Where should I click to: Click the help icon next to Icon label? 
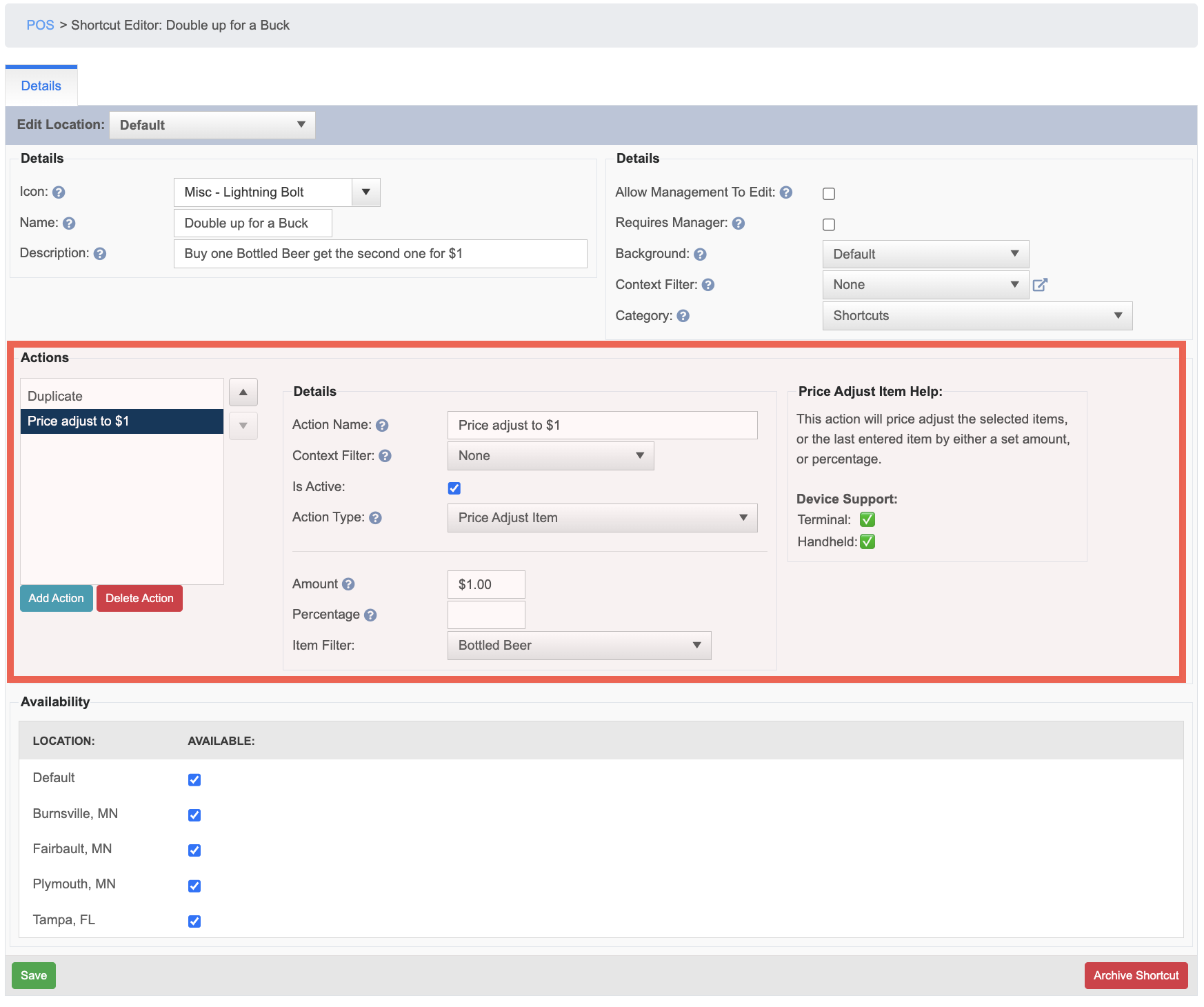(x=59, y=192)
